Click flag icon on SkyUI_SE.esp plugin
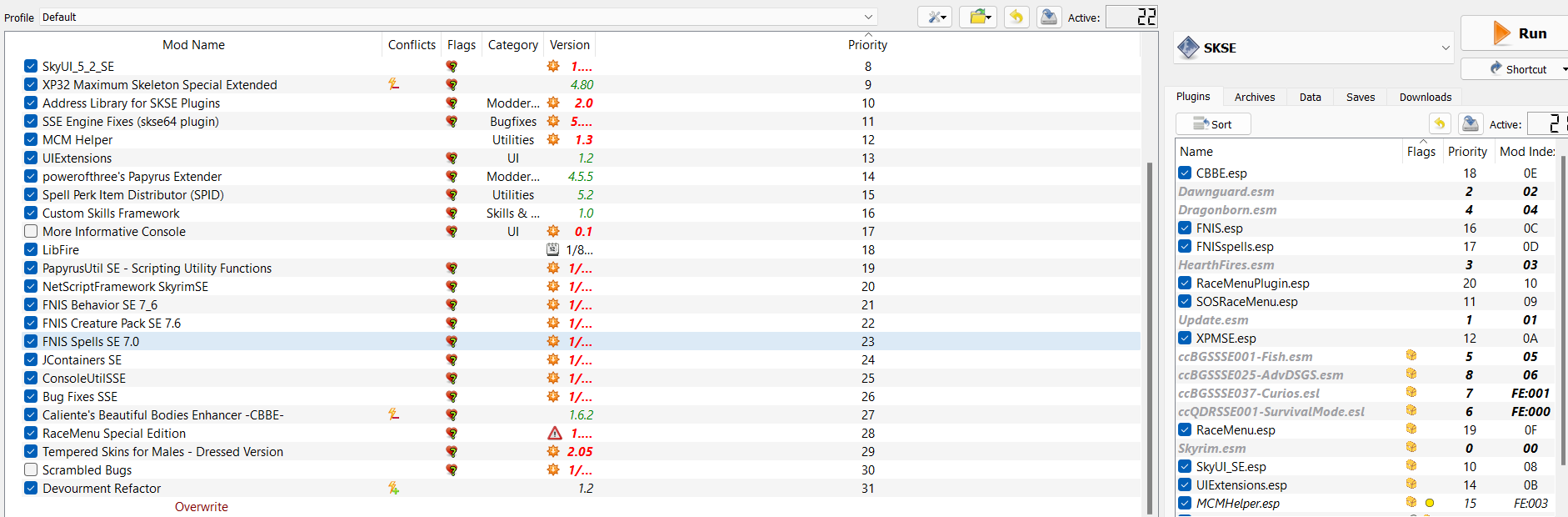This screenshot has height=517, width=1568. (x=1411, y=465)
